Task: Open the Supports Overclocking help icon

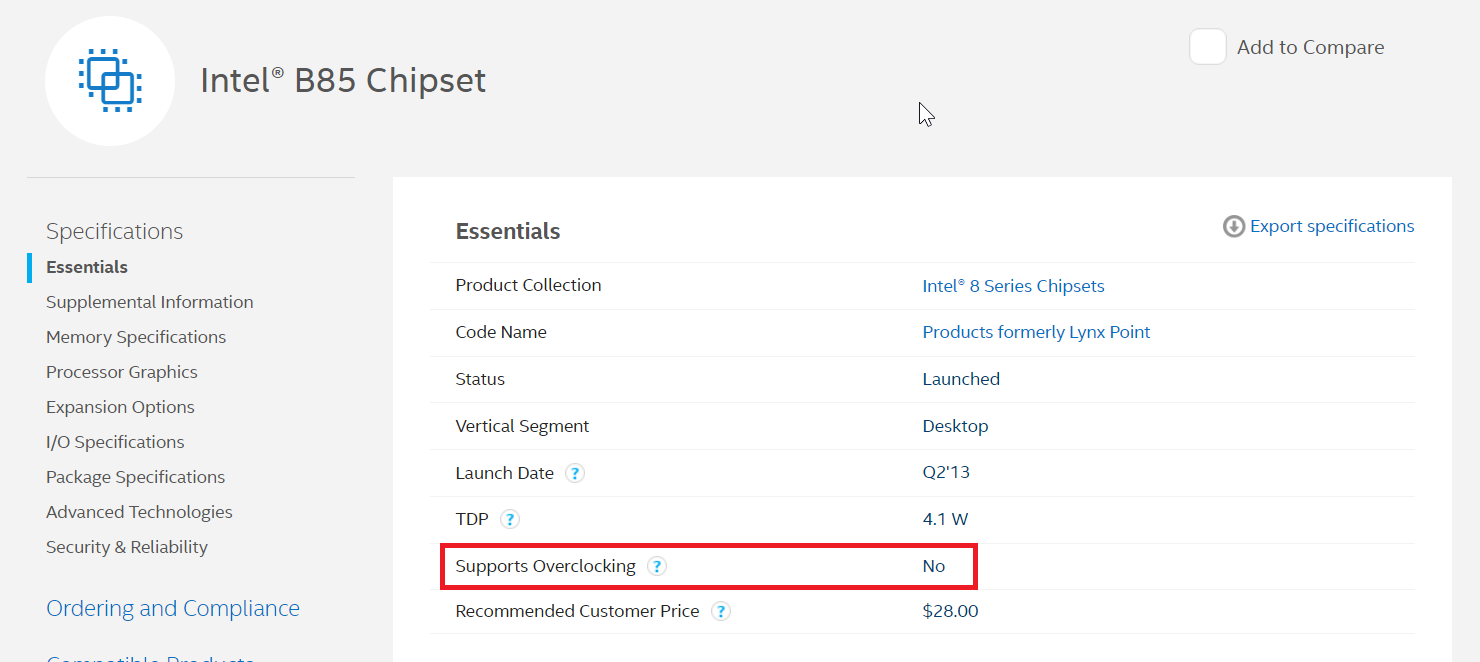Action: (656, 566)
